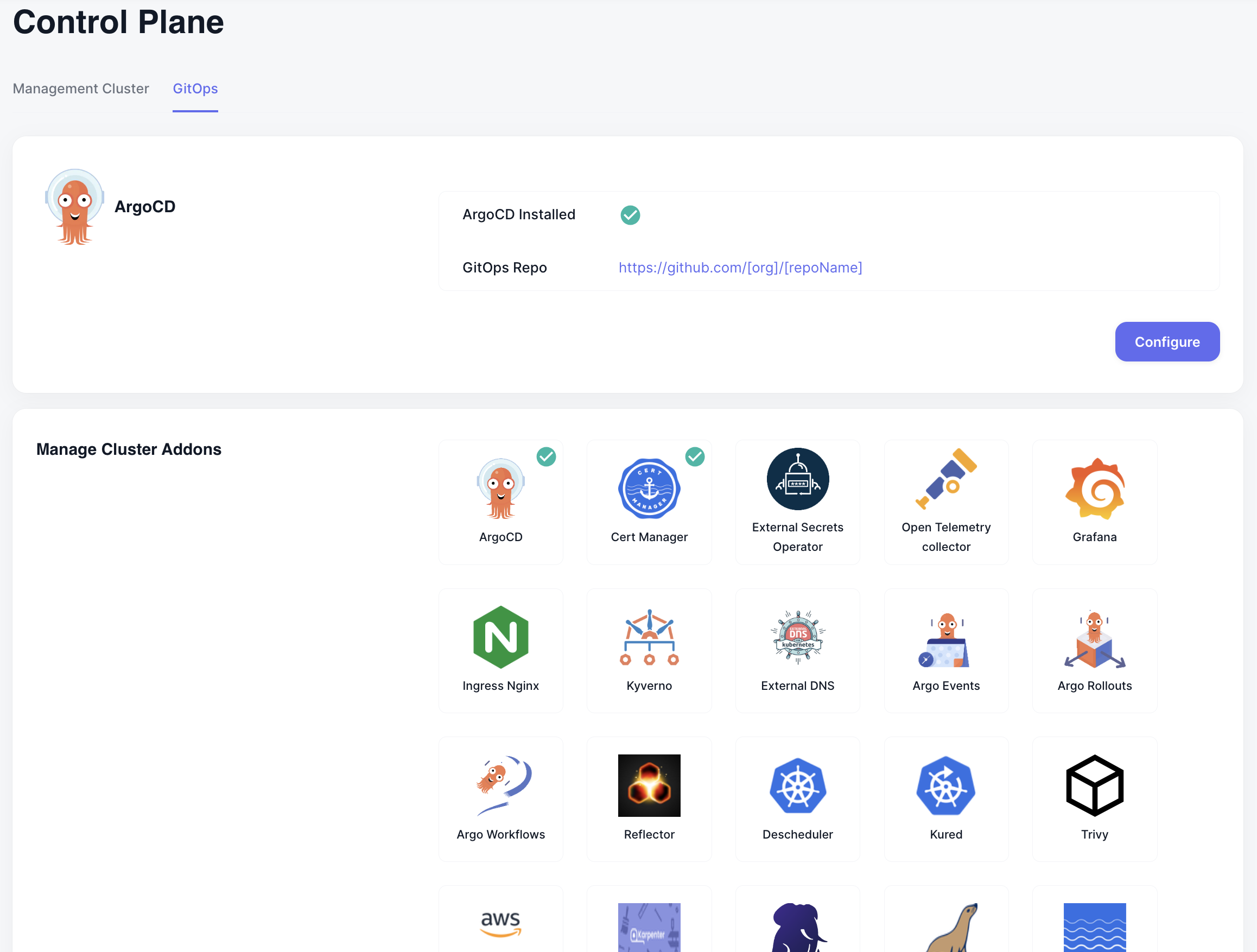Toggle the Cert Manager addon checkmark
The height and width of the screenshot is (952, 1257).
[x=694, y=456]
